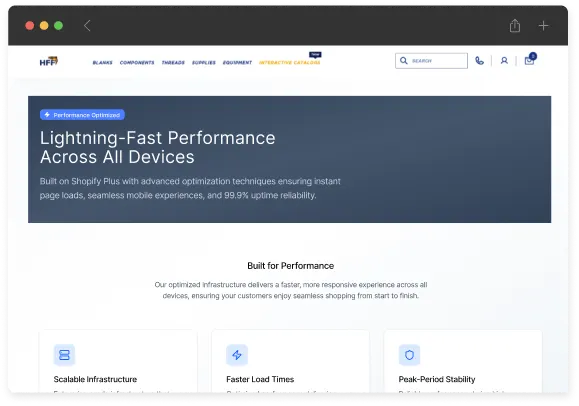
Task: Open Interactive Catalogs link
Action: tap(290, 62)
